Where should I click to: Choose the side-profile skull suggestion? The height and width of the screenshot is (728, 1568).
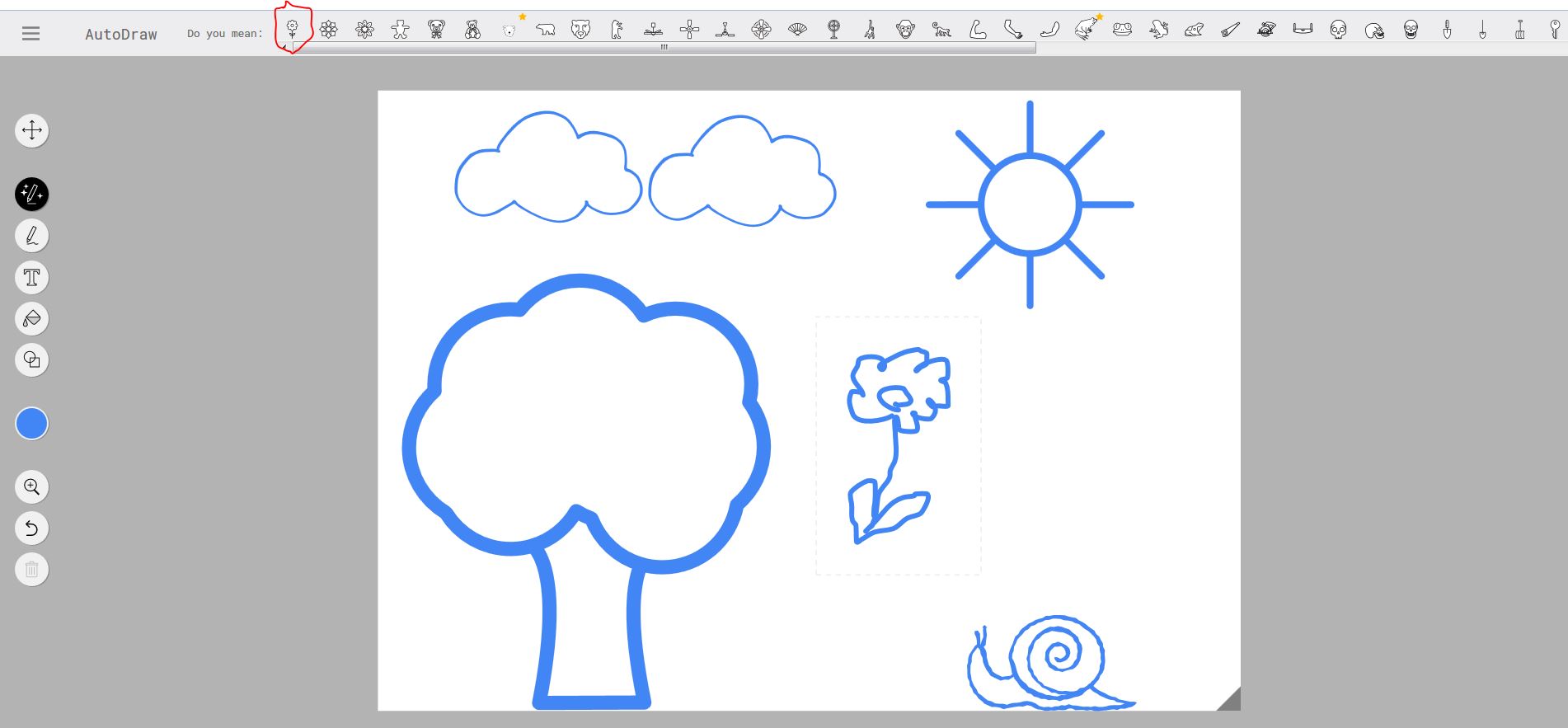pos(1374,31)
